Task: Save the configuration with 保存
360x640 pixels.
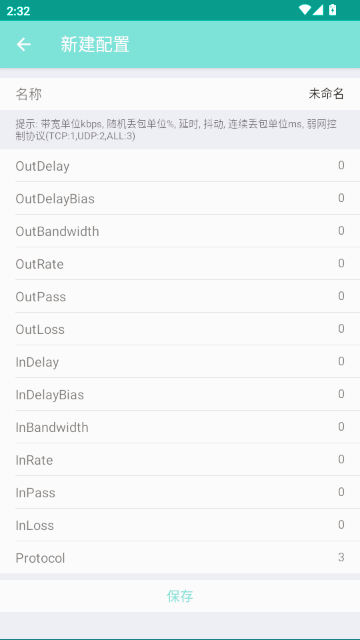Action: coord(180,596)
